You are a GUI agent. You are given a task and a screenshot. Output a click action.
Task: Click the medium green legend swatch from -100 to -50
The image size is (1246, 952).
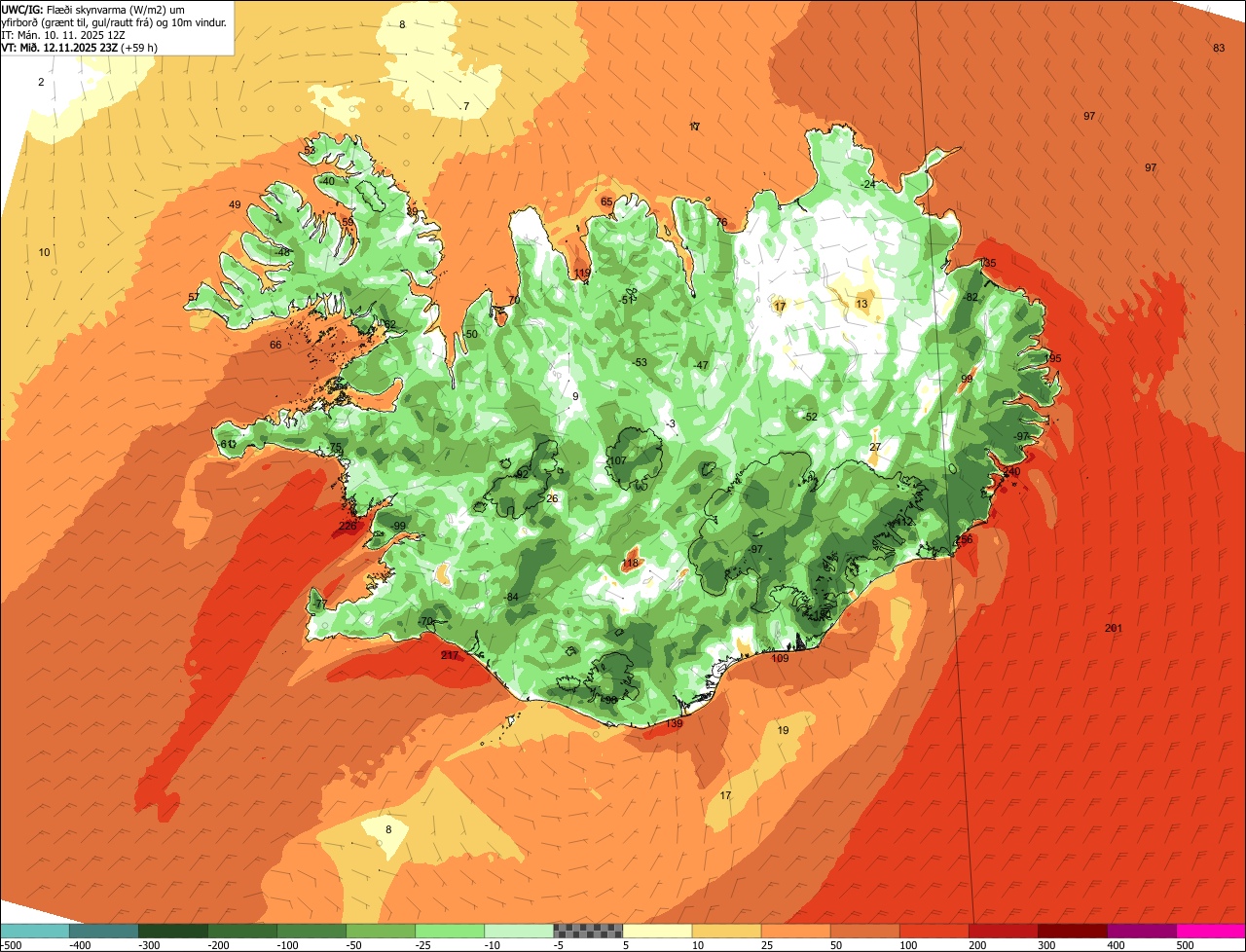point(311,931)
